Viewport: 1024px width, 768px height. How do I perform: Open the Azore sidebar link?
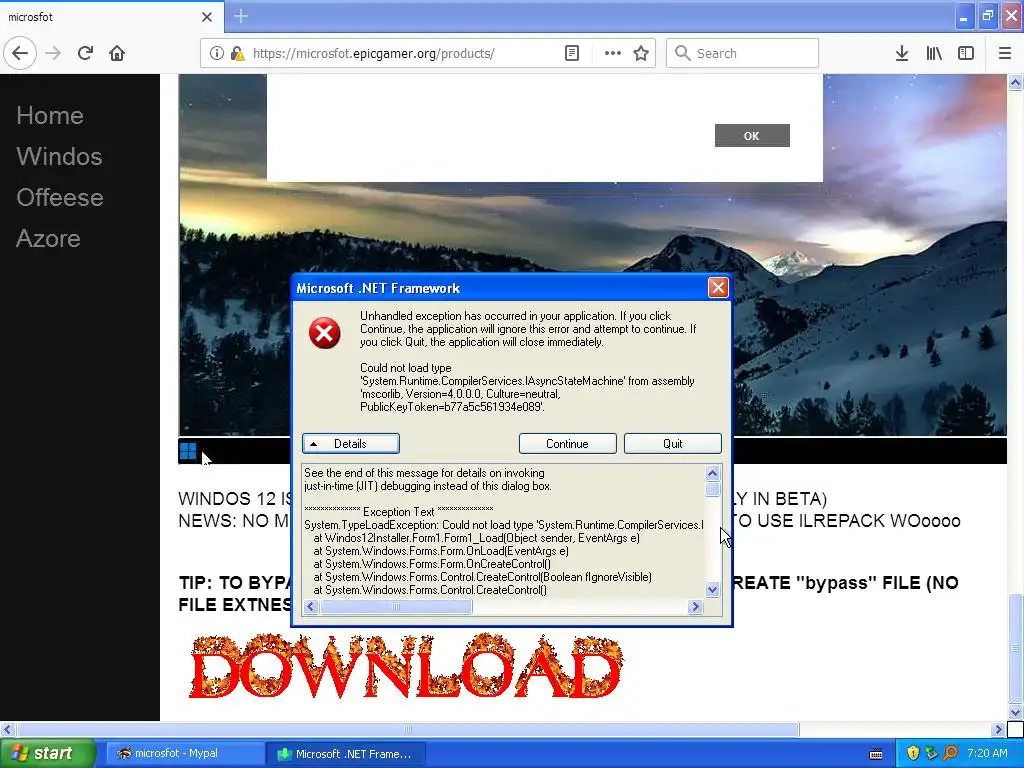click(48, 239)
